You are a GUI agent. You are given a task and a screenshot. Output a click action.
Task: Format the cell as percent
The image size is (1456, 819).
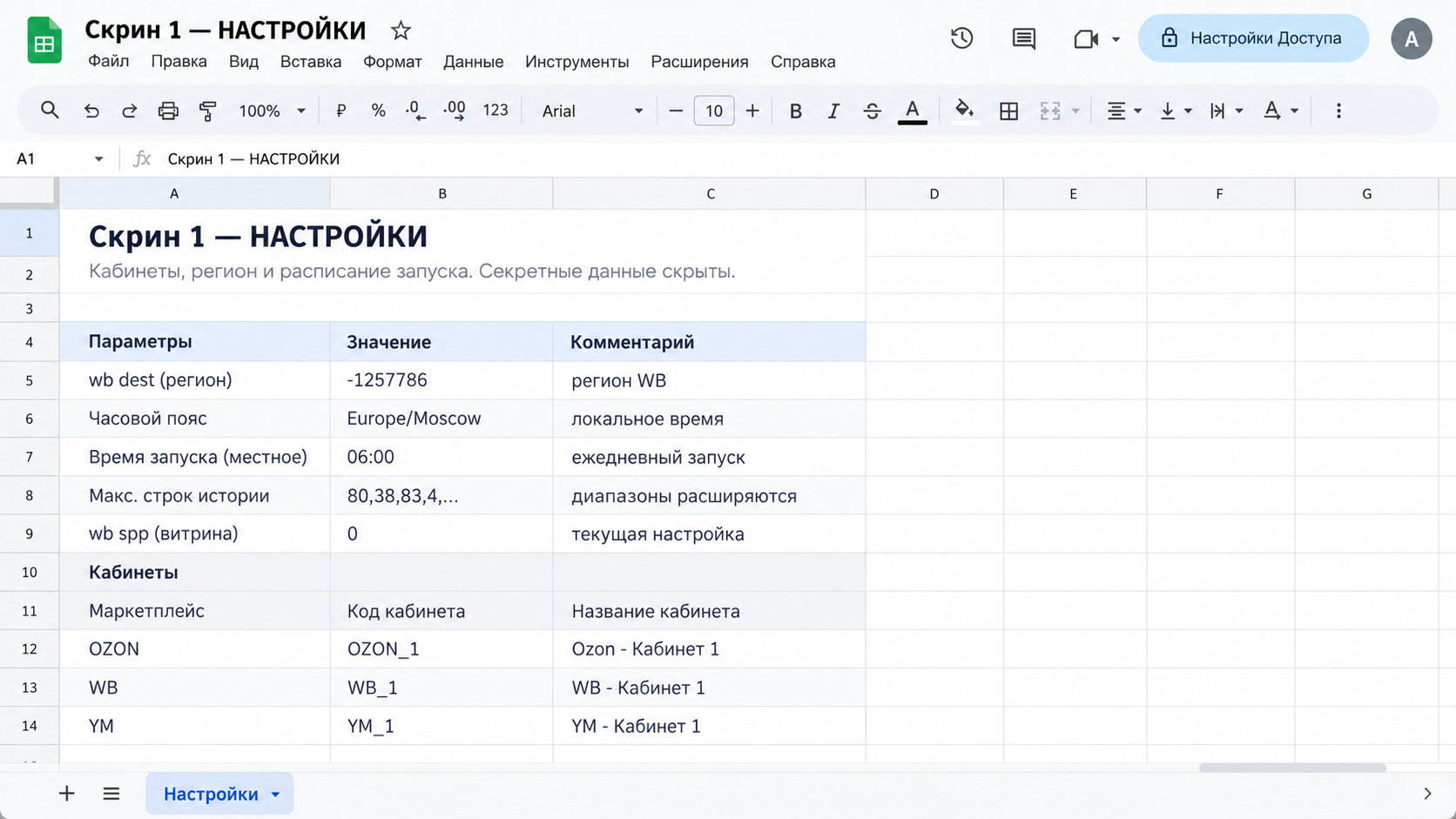pos(378,111)
